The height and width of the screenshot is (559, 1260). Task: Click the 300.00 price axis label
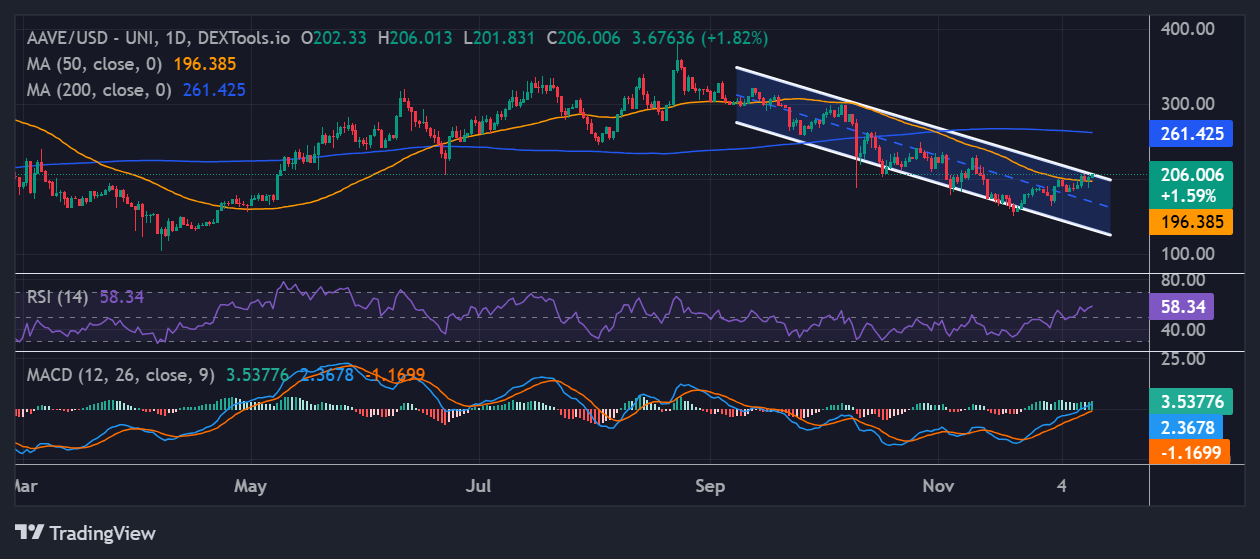pos(1187,104)
